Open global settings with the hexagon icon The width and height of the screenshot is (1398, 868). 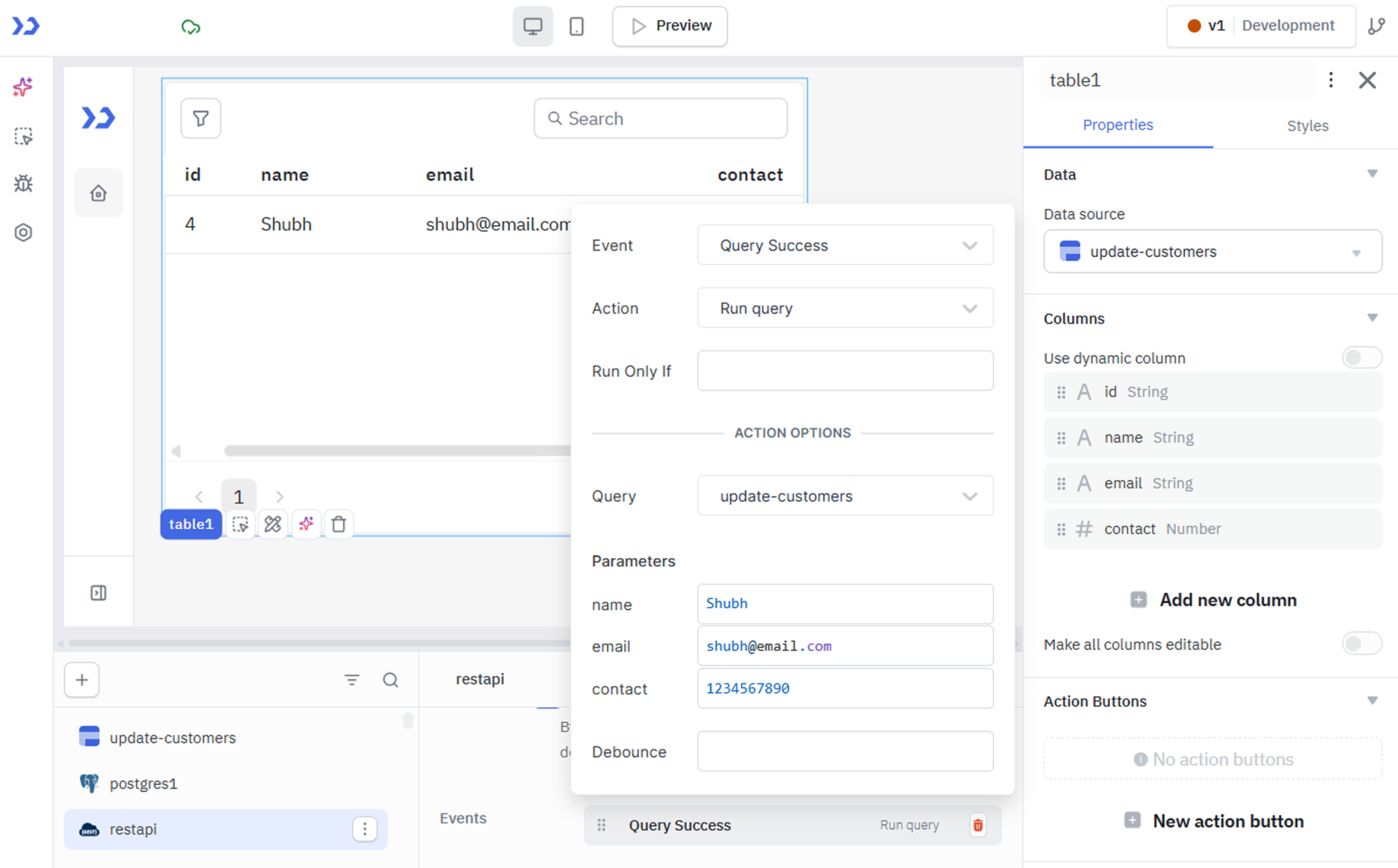click(23, 232)
